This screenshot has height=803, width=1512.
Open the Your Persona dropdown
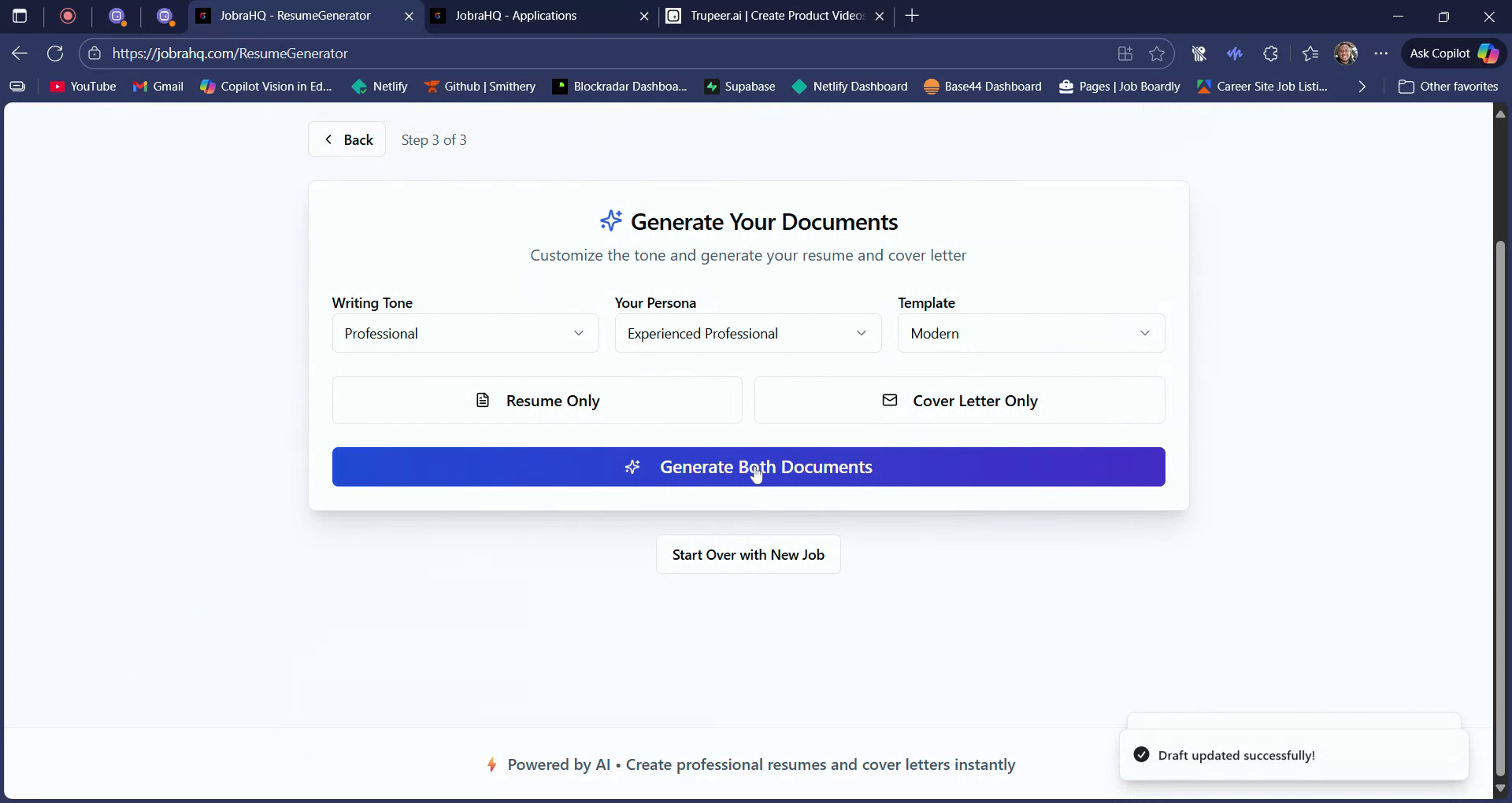click(747, 333)
